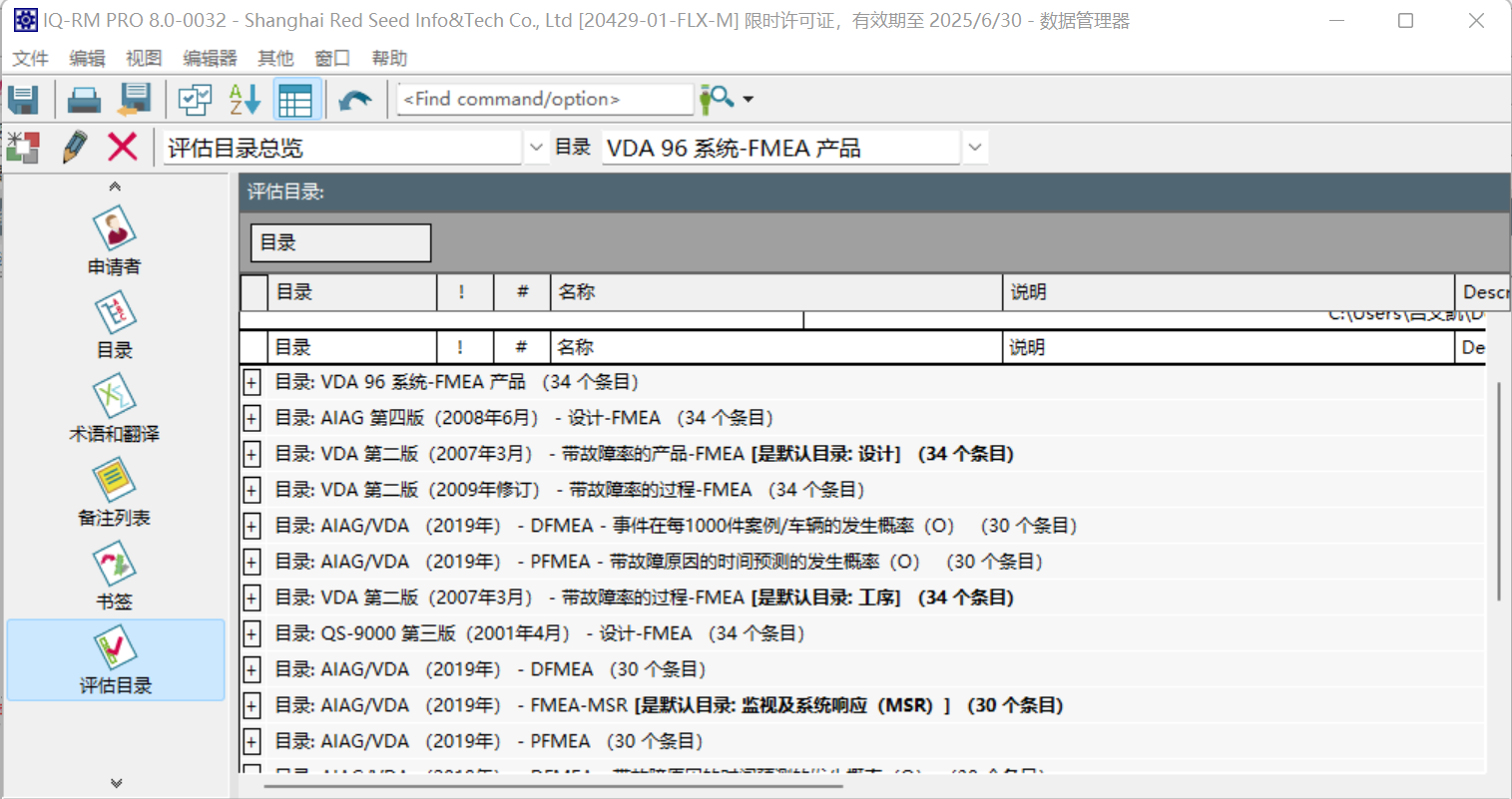Expand AIAG/VDA DFMEA 每1000件案例 row
This screenshot has width=1512, height=799.
point(252,526)
